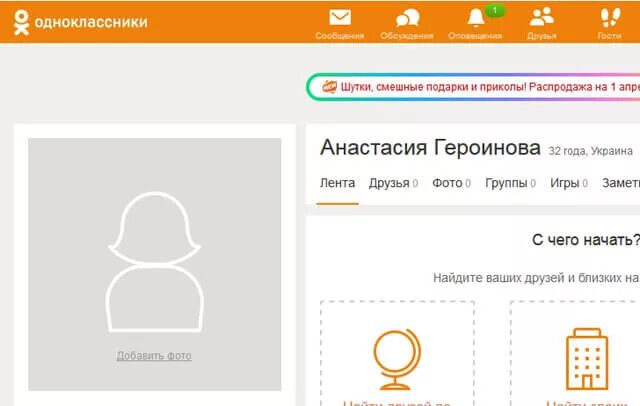The width and height of the screenshot is (640, 406).
Task: Switch to the Лента tab
Action: 337,183
